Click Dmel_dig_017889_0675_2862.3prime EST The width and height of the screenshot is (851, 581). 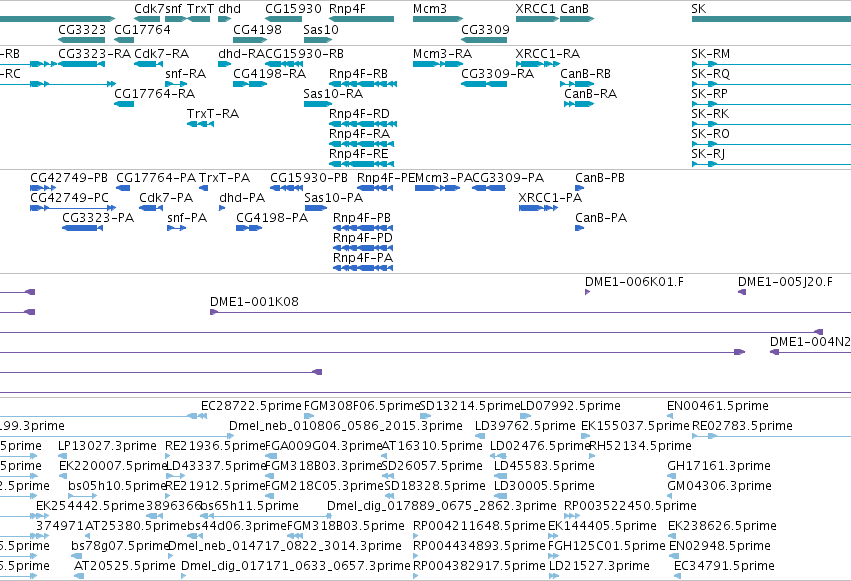point(442,506)
